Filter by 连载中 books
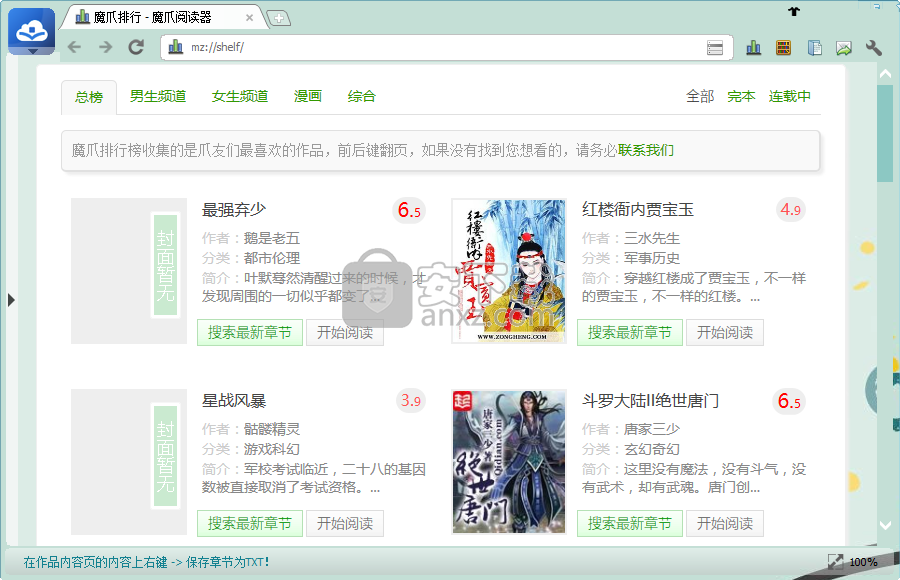Viewport: 900px width, 580px height. pyautogui.click(x=790, y=96)
